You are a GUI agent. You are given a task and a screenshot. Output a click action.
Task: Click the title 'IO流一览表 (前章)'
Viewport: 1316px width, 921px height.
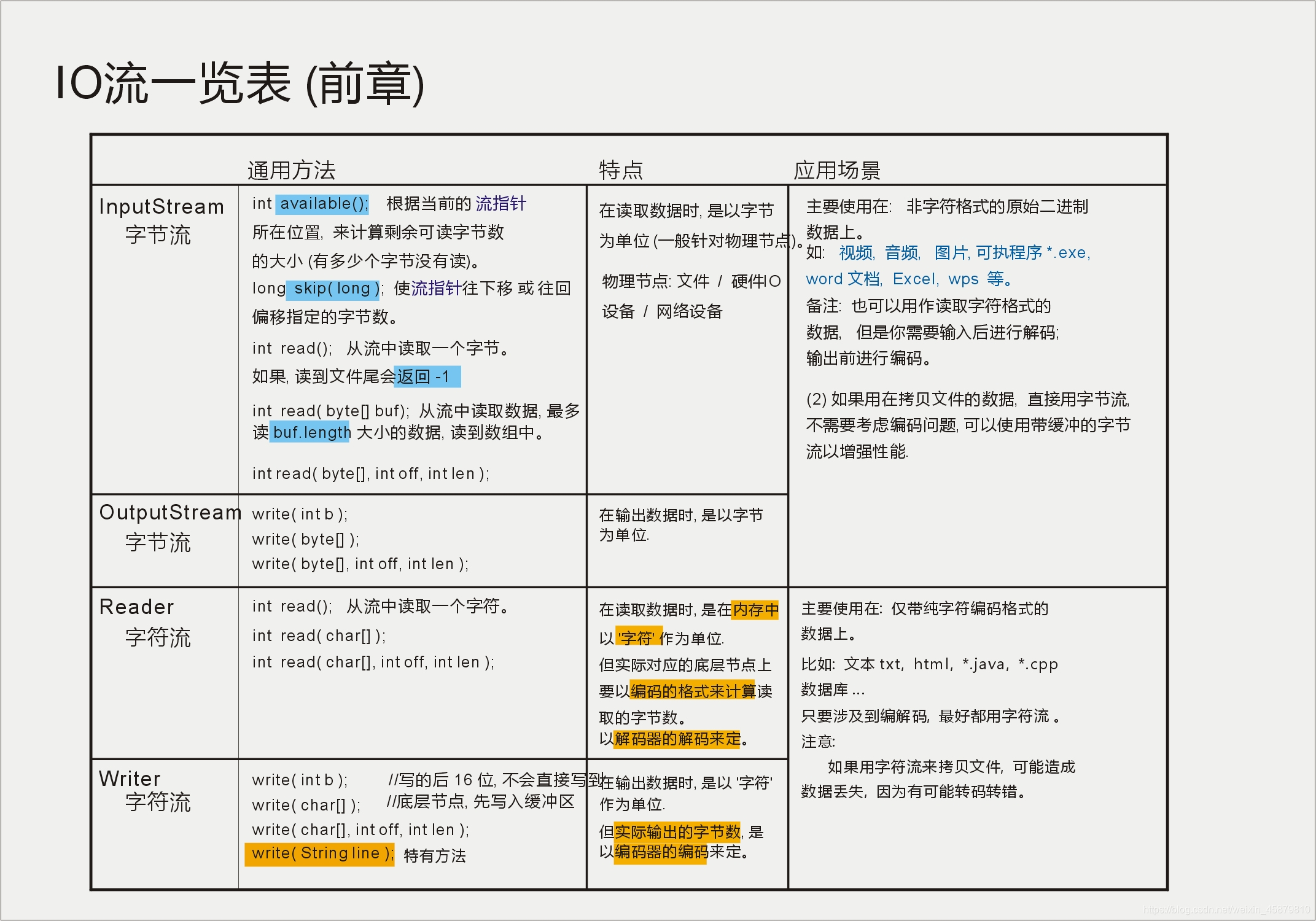point(239,84)
